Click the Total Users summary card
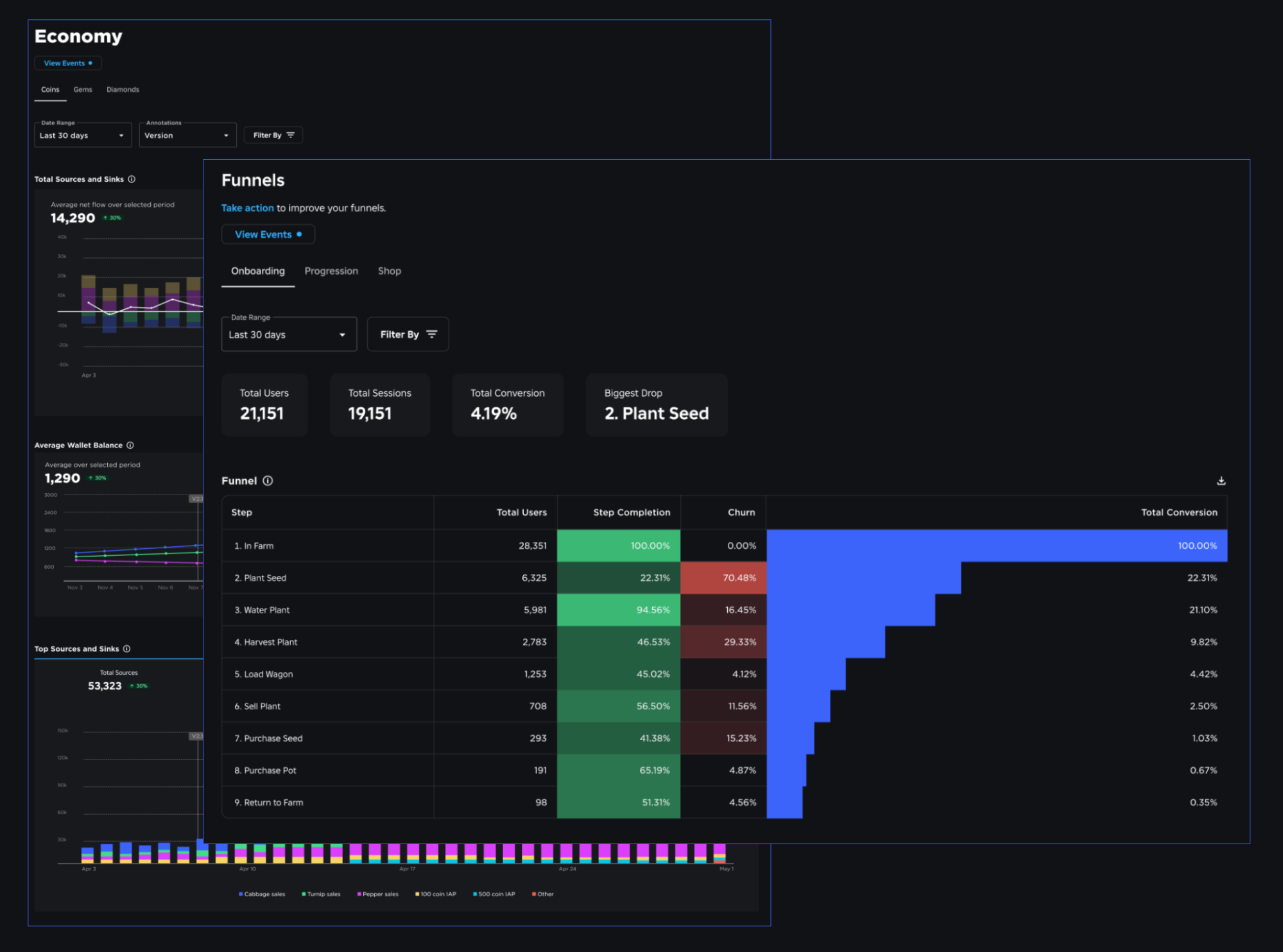This screenshot has height=952, width=1283. point(264,405)
